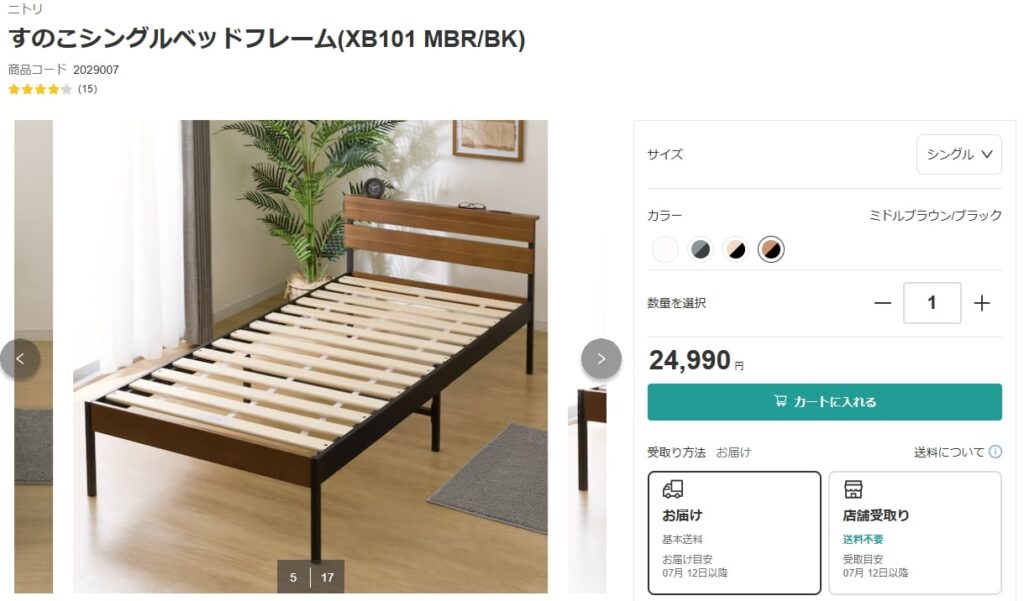Image resolution: width=1024 pixels, height=601 pixels.
Task: Select お届け delivery option
Action: (x=734, y=532)
